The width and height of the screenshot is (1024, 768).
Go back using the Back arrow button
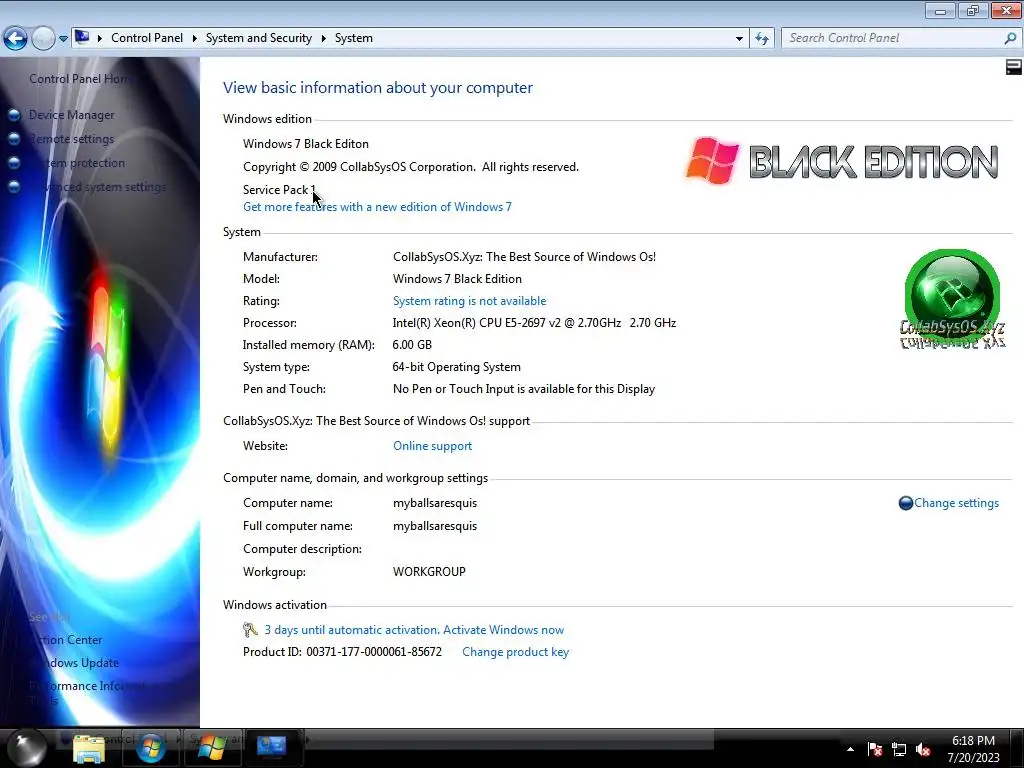pyautogui.click(x=15, y=39)
